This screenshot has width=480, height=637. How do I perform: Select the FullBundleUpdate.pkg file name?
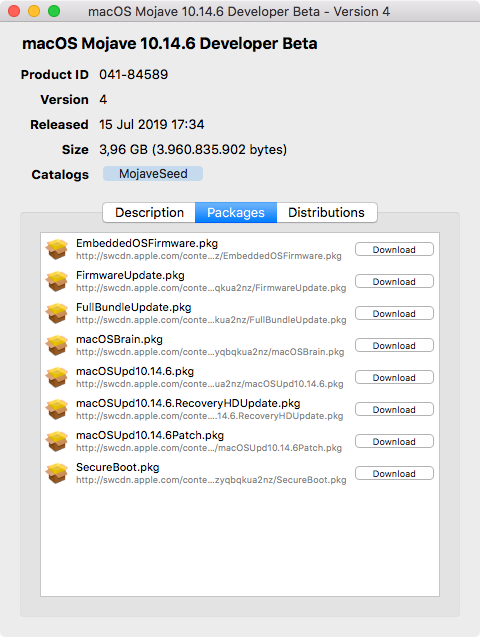pos(134,308)
